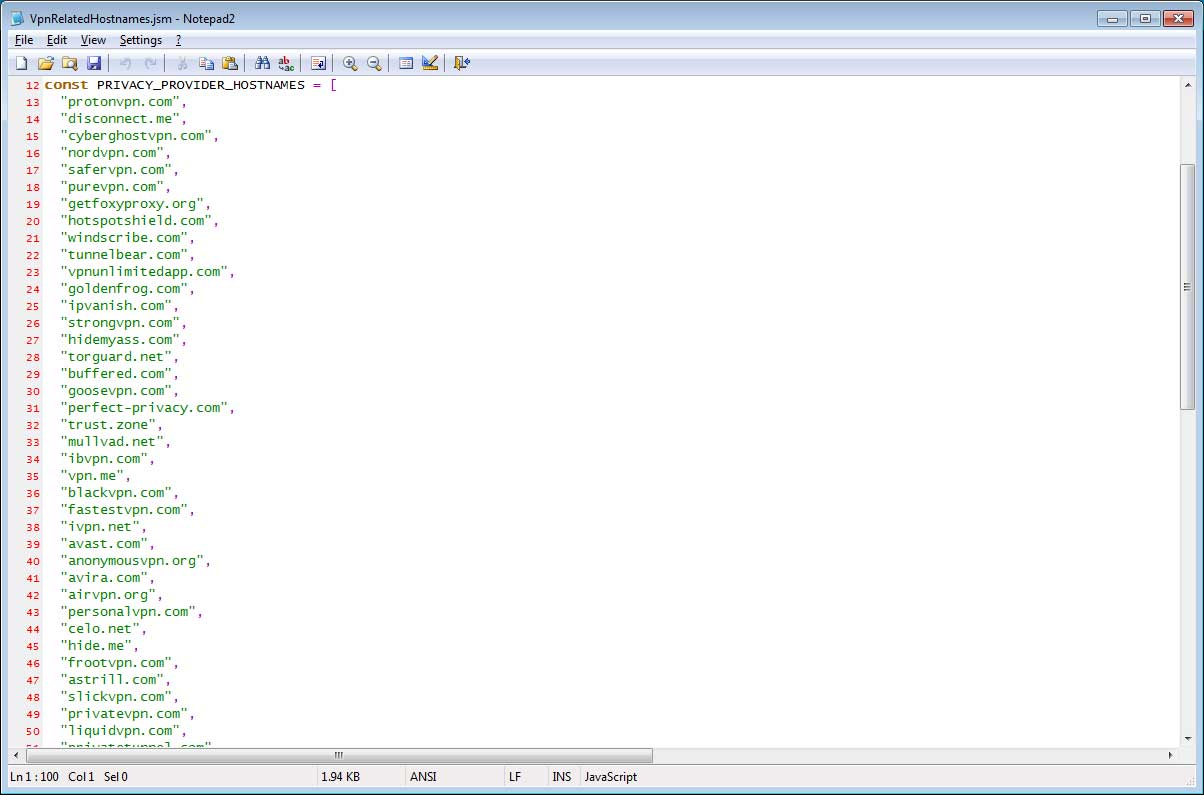Click the LF line ending indicator
The image size is (1204, 795).
coord(514,777)
